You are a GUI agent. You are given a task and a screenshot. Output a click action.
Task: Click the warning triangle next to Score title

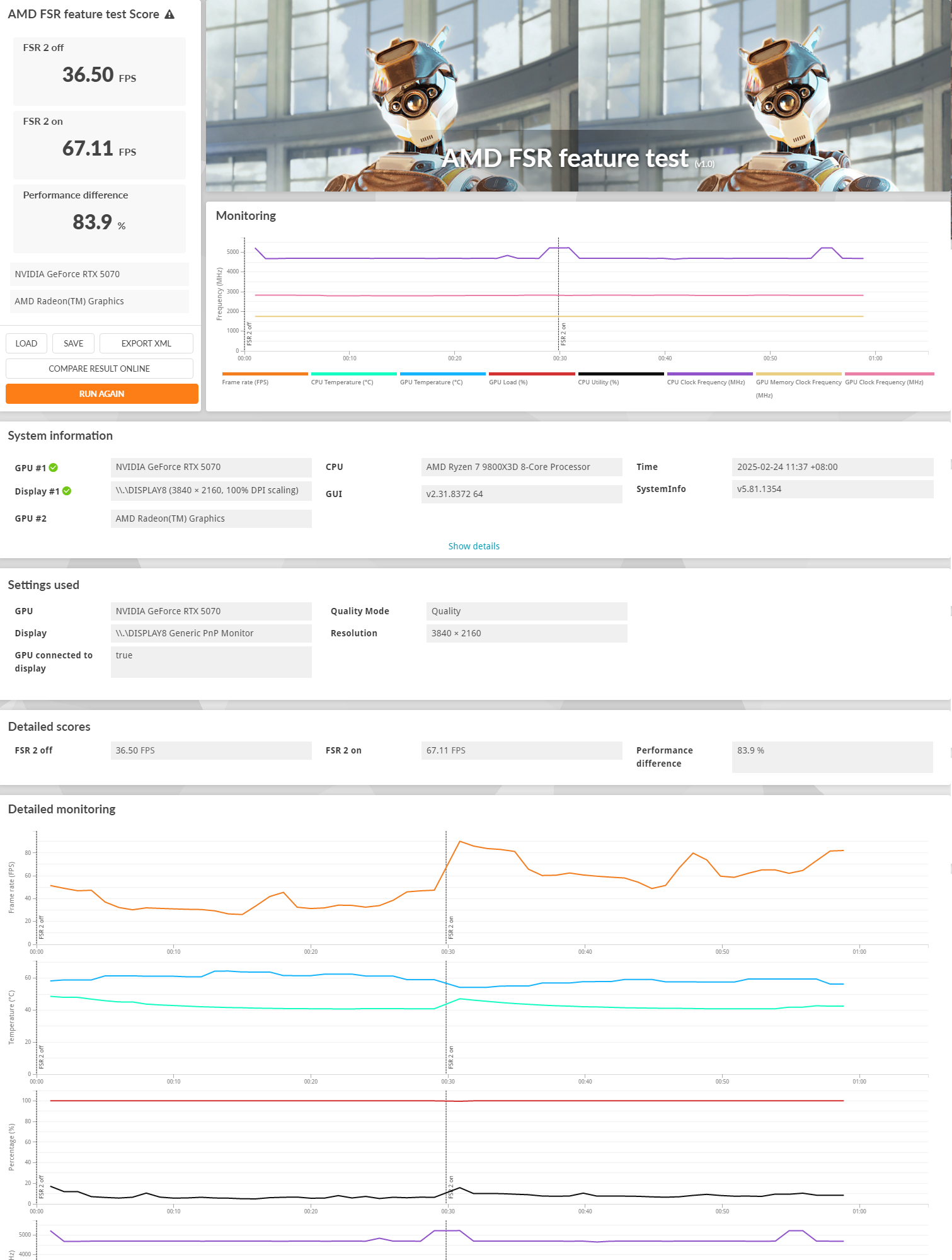coord(169,14)
